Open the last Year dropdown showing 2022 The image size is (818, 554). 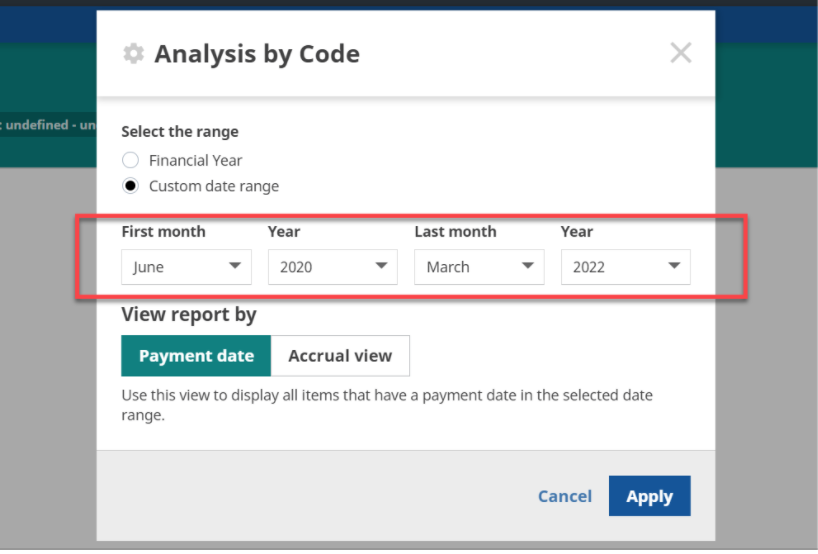click(625, 267)
